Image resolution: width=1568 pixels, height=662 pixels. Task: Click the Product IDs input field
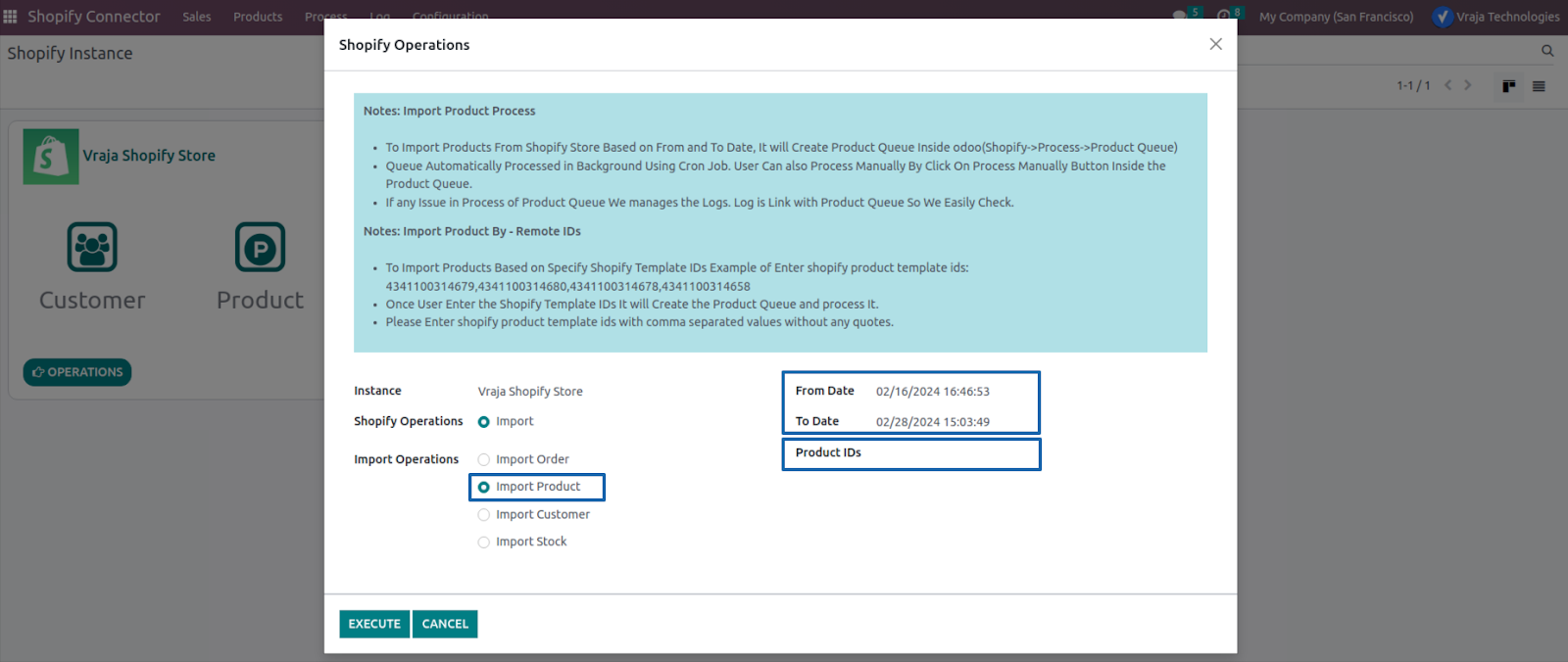(x=953, y=453)
